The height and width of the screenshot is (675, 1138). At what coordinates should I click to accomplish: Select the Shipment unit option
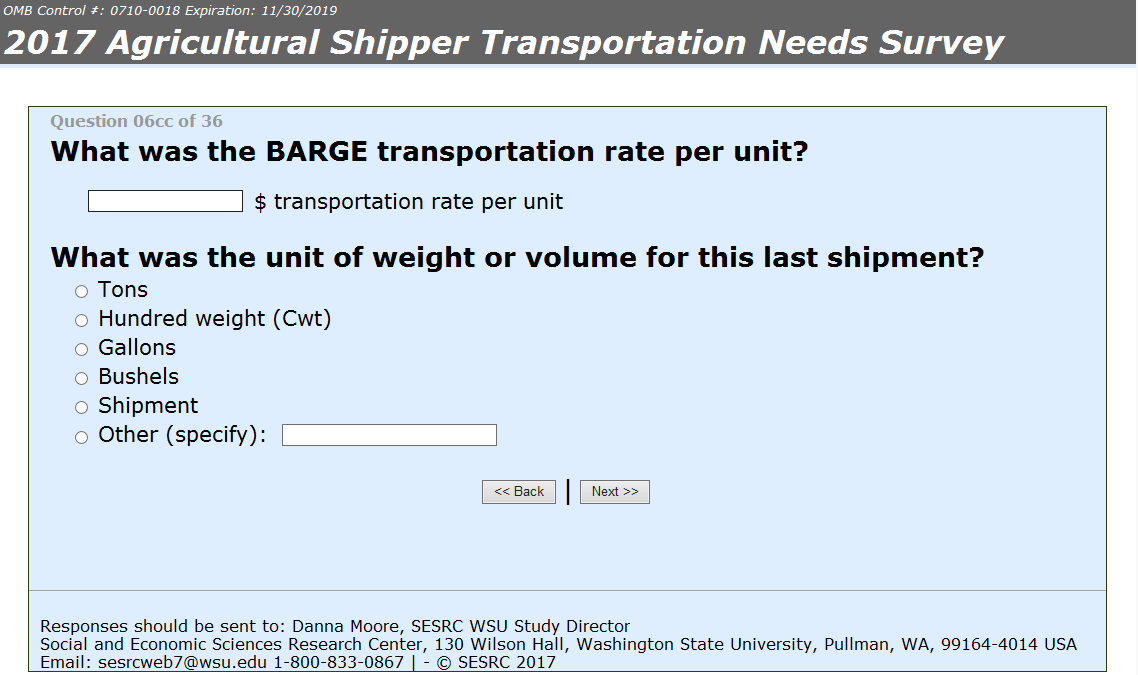tap(81, 407)
